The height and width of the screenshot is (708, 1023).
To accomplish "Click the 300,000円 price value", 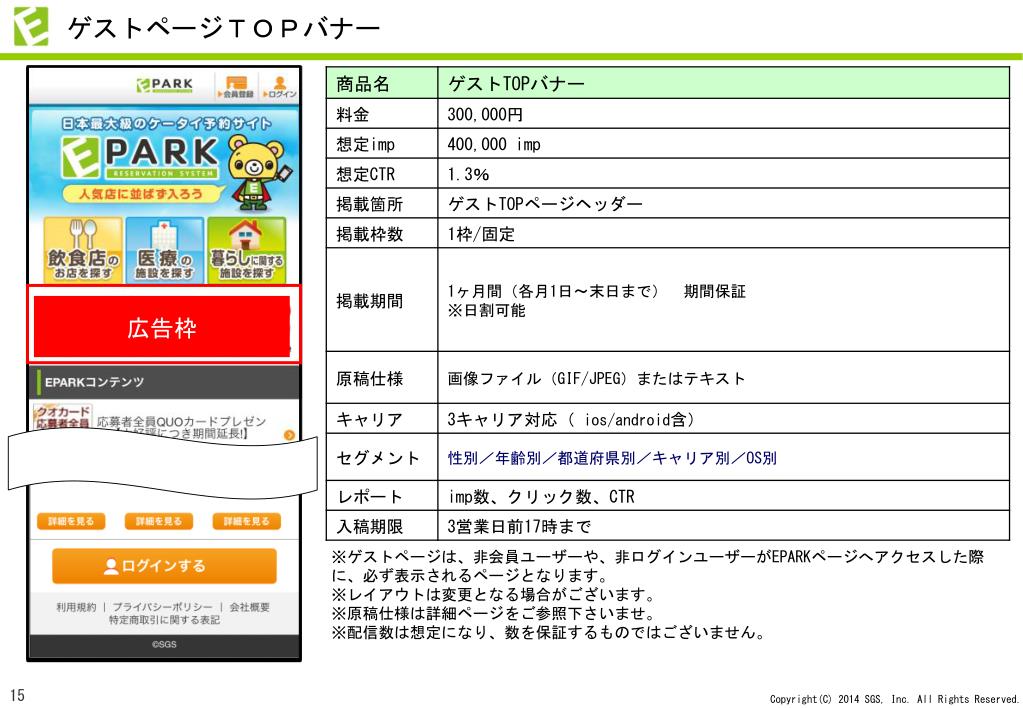I will (x=485, y=115).
